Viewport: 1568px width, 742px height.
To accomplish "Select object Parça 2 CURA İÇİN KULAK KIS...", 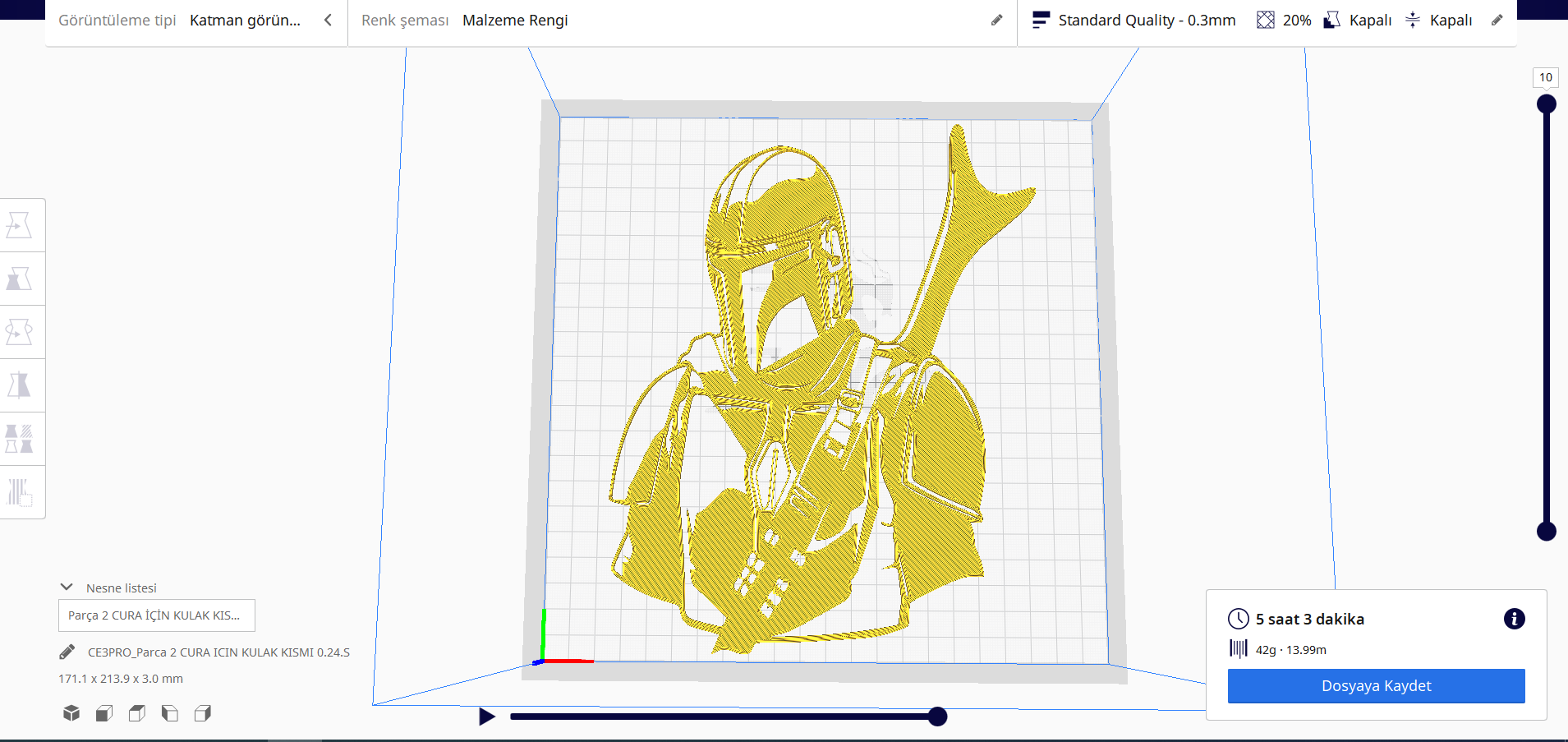I will pos(157,615).
